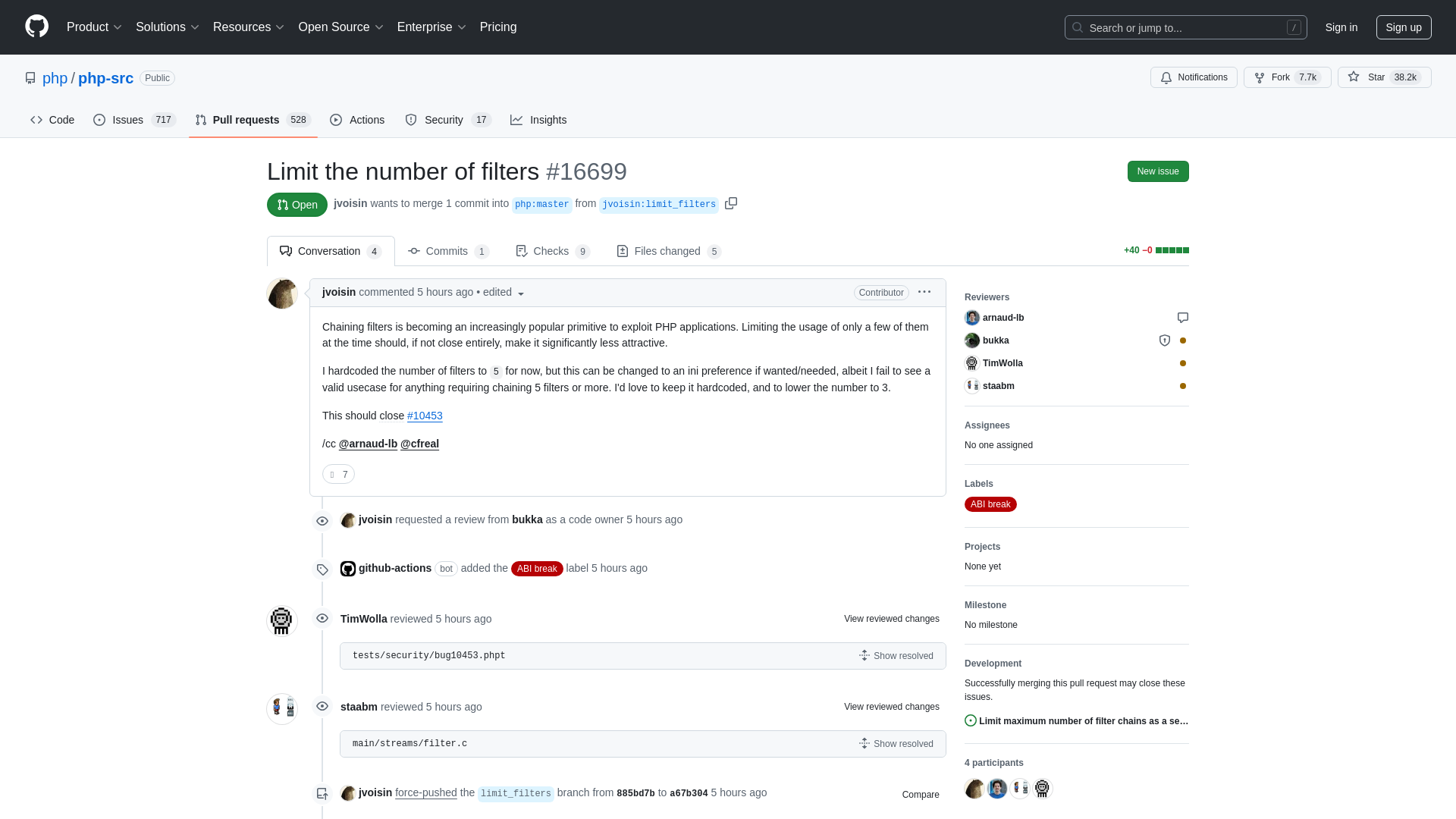Fork the php-src repository

coord(1287,77)
